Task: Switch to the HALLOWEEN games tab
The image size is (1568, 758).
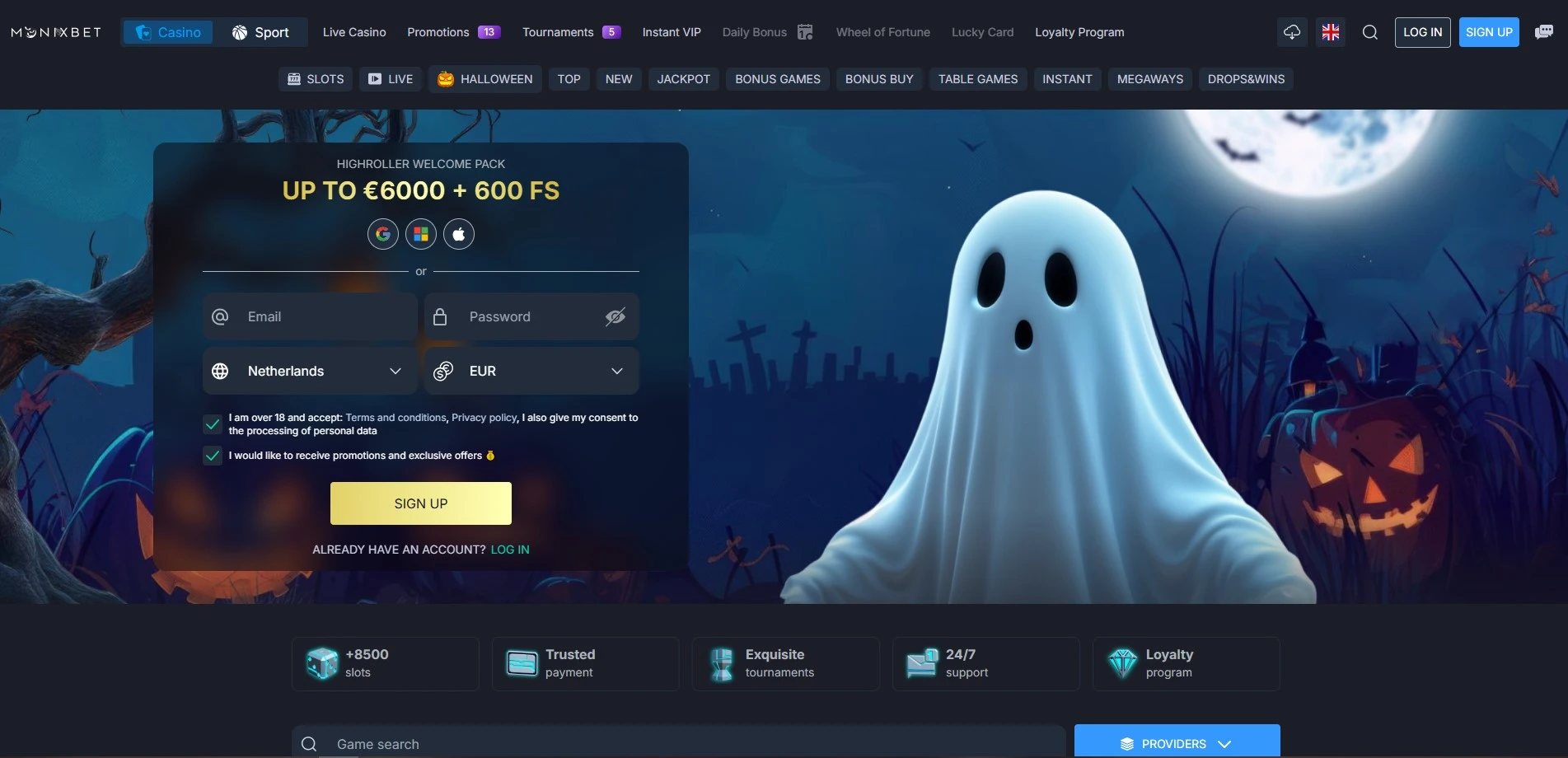Action: click(484, 78)
